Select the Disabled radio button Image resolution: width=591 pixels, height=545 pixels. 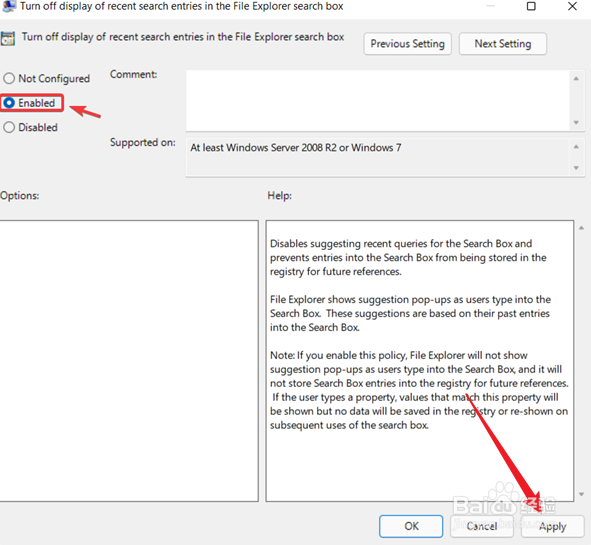click(9, 127)
